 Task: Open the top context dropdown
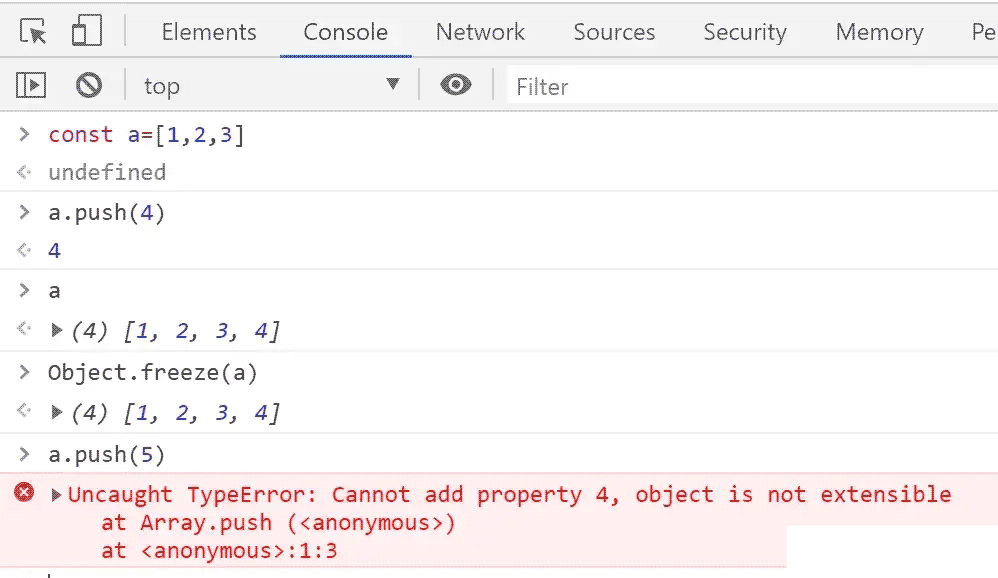271,85
